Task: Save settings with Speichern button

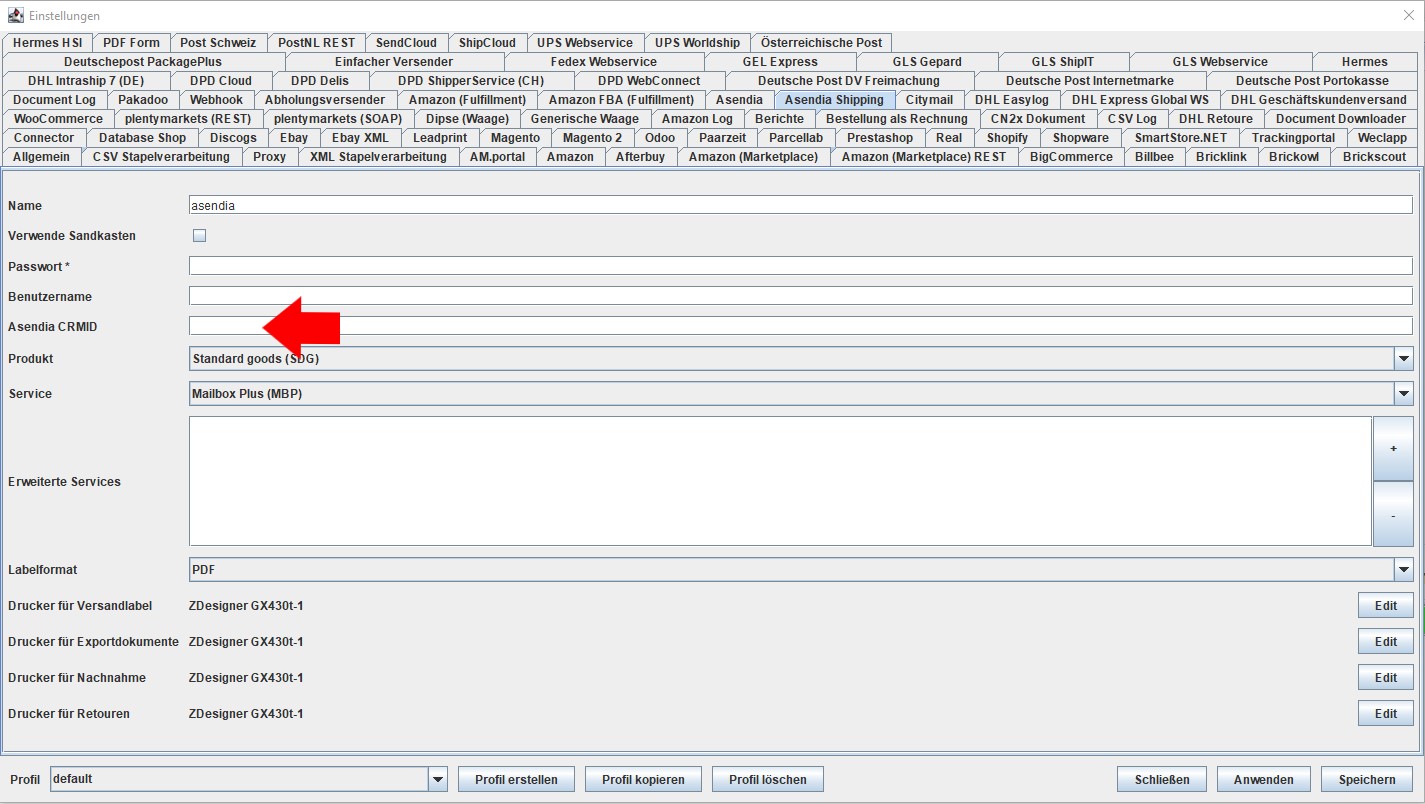Action: (1367, 780)
